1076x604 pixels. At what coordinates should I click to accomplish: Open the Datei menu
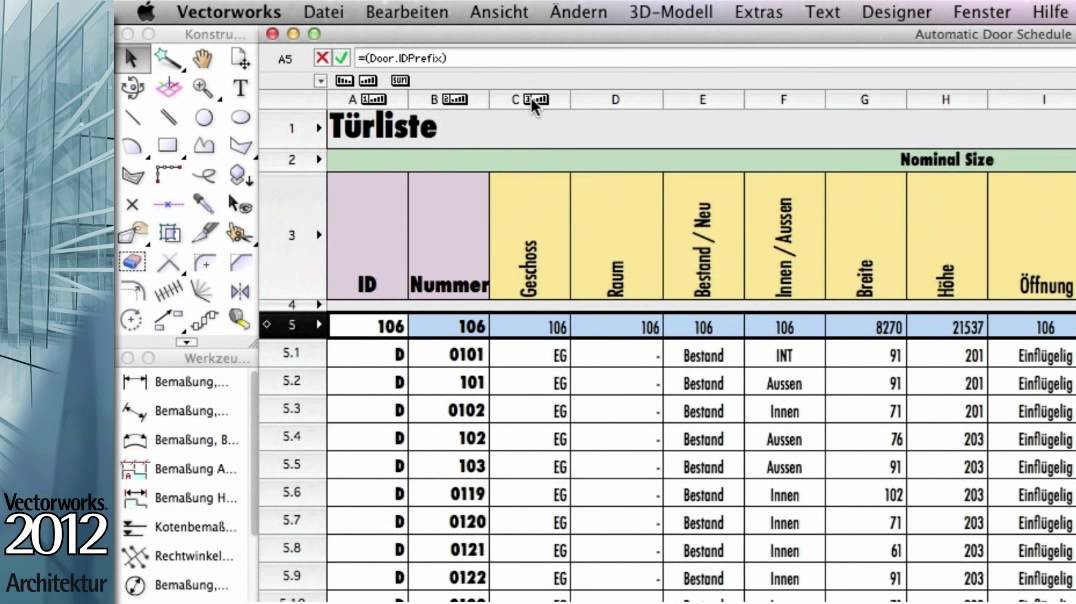coord(323,12)
